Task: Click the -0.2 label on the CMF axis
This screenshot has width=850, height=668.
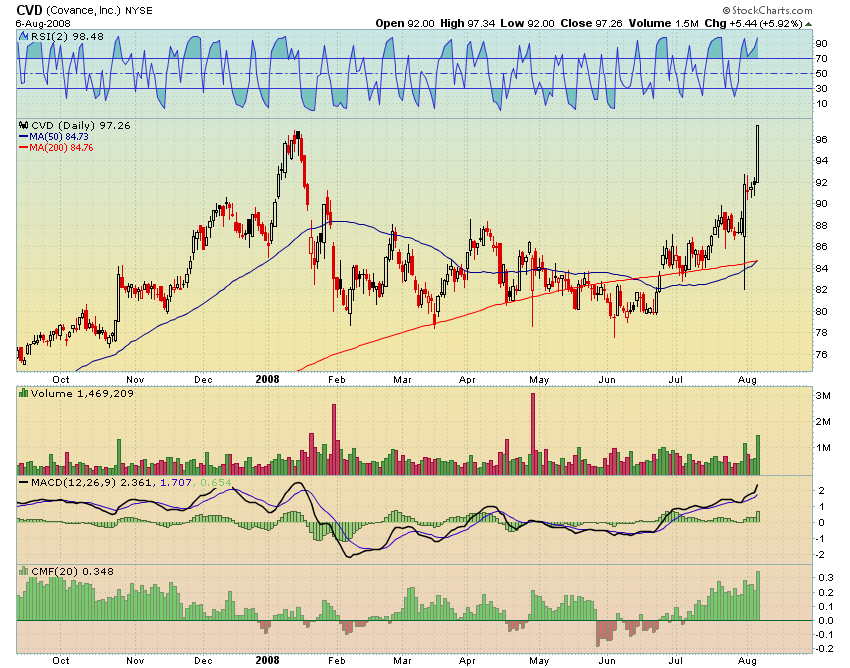Action: coord(825,648)
